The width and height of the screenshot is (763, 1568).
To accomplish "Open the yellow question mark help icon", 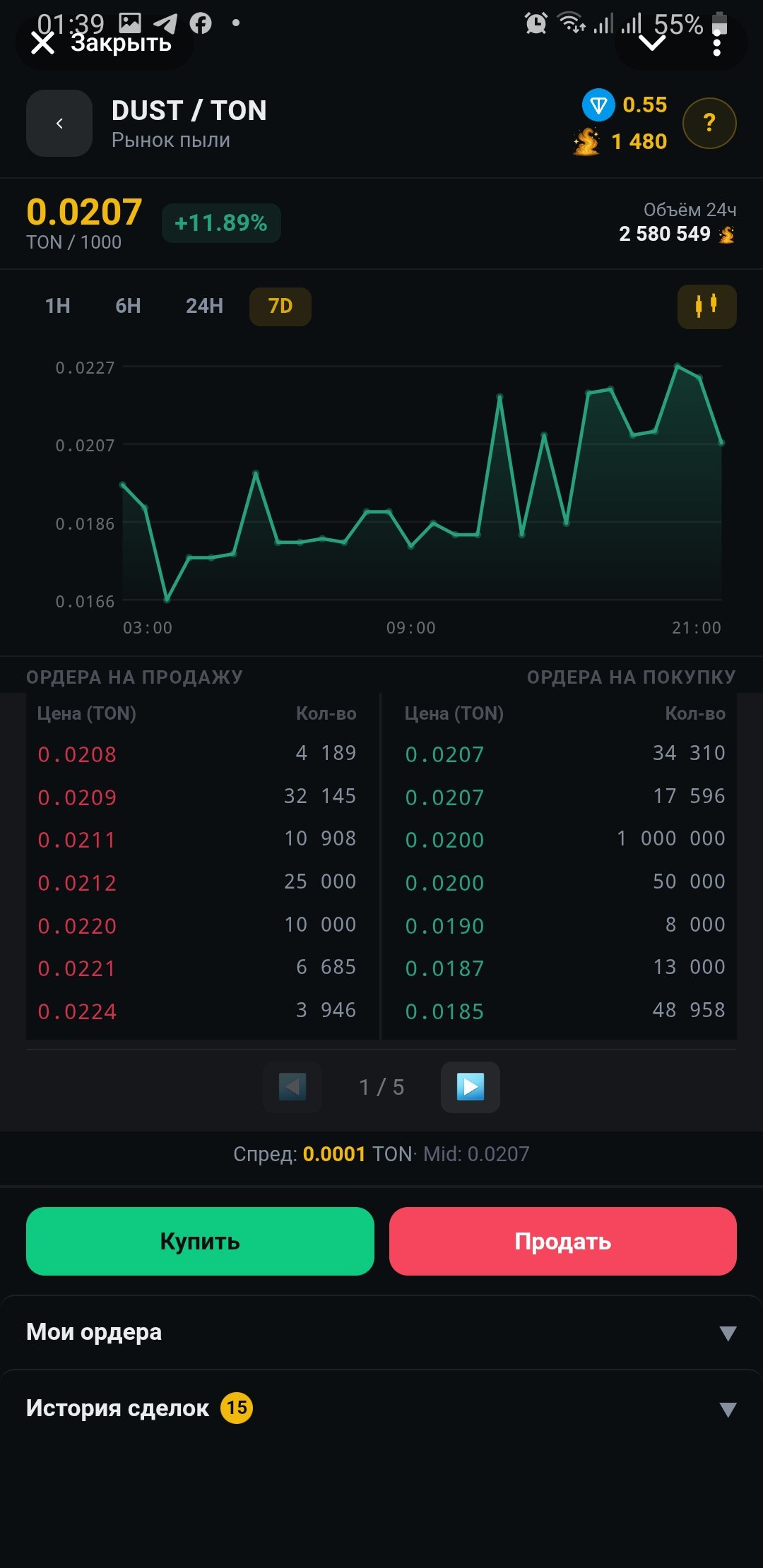I will [709, 123].
